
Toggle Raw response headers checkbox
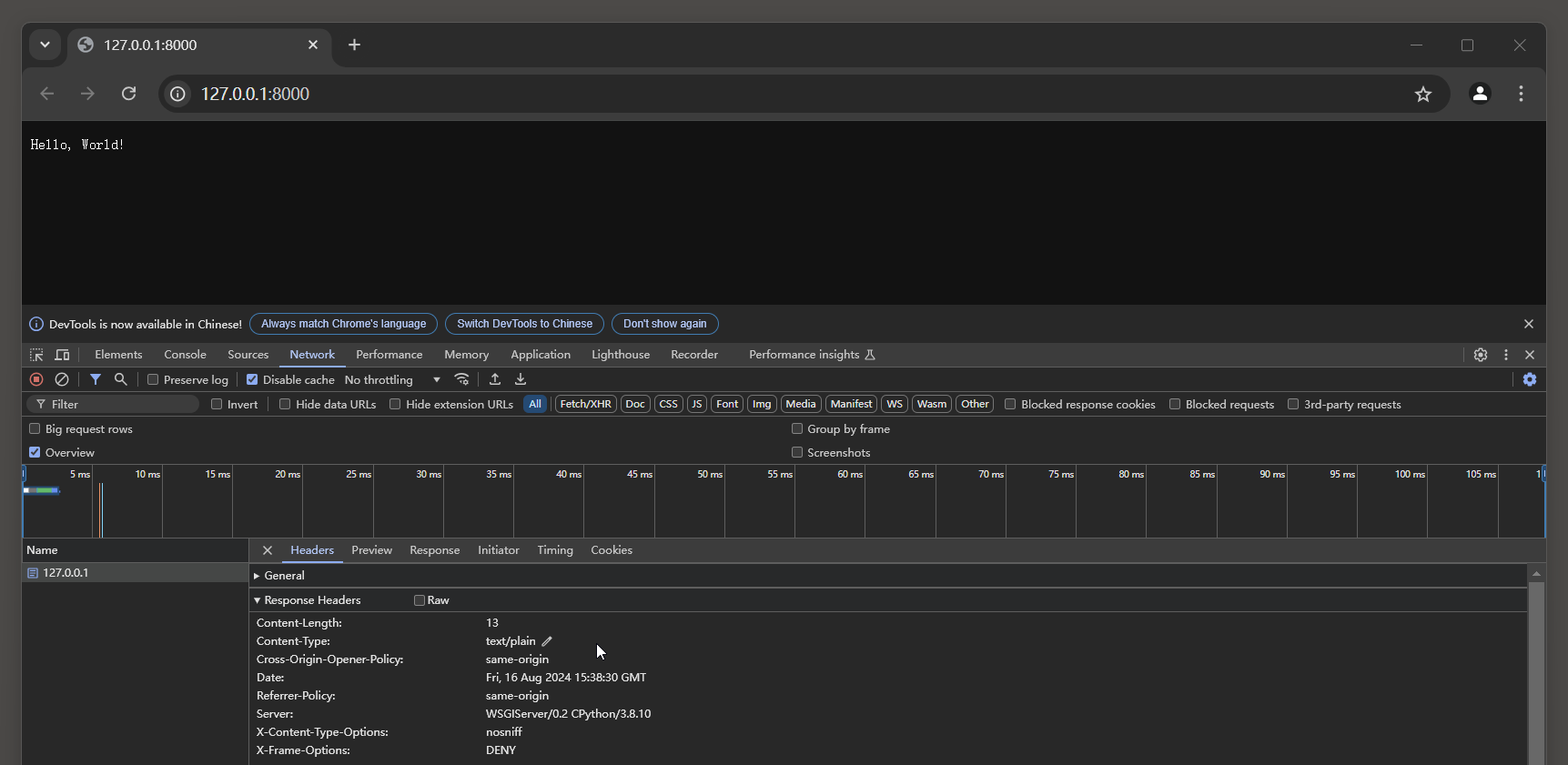click(420, 600)
